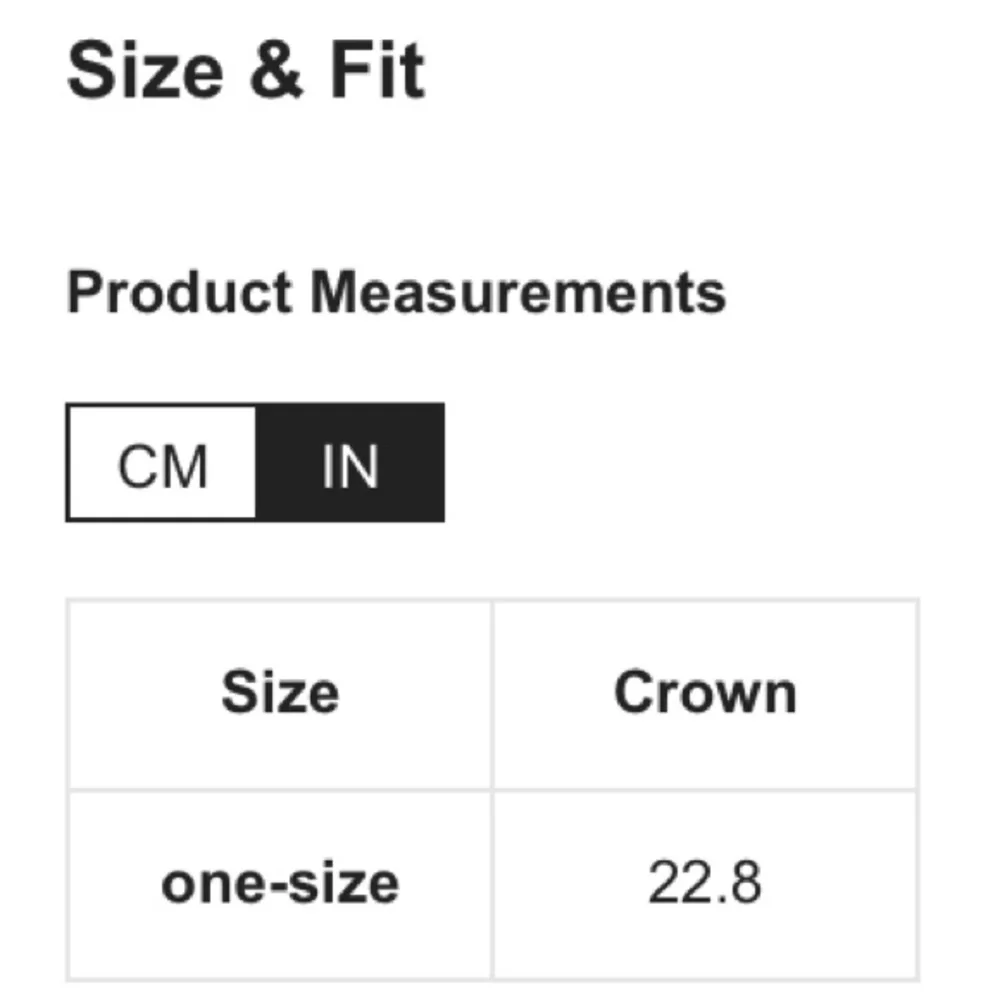This screenshot has width=1000, height=1000.
Task: Click the one-size row label
Action: (x=280, y=883)
